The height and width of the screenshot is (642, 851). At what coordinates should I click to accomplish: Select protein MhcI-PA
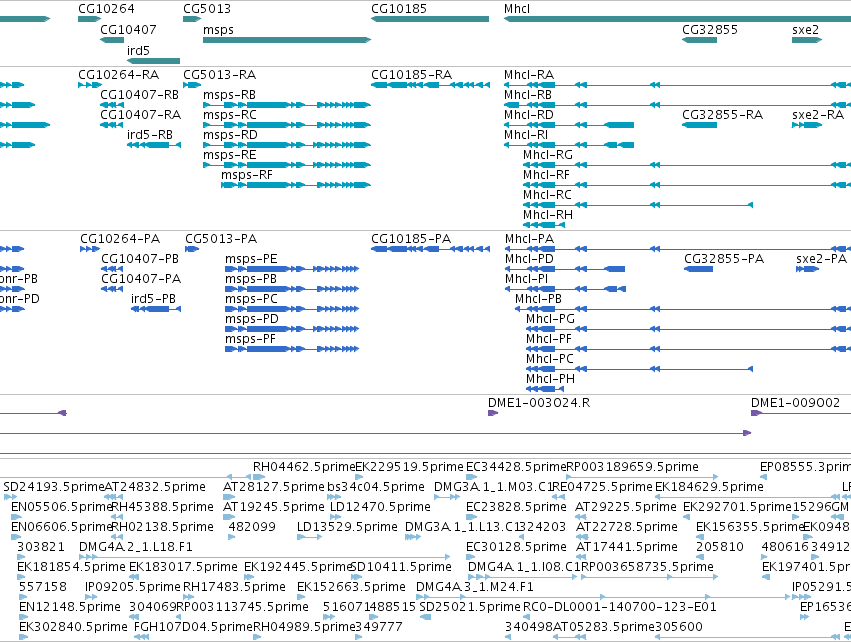point(678,249)
